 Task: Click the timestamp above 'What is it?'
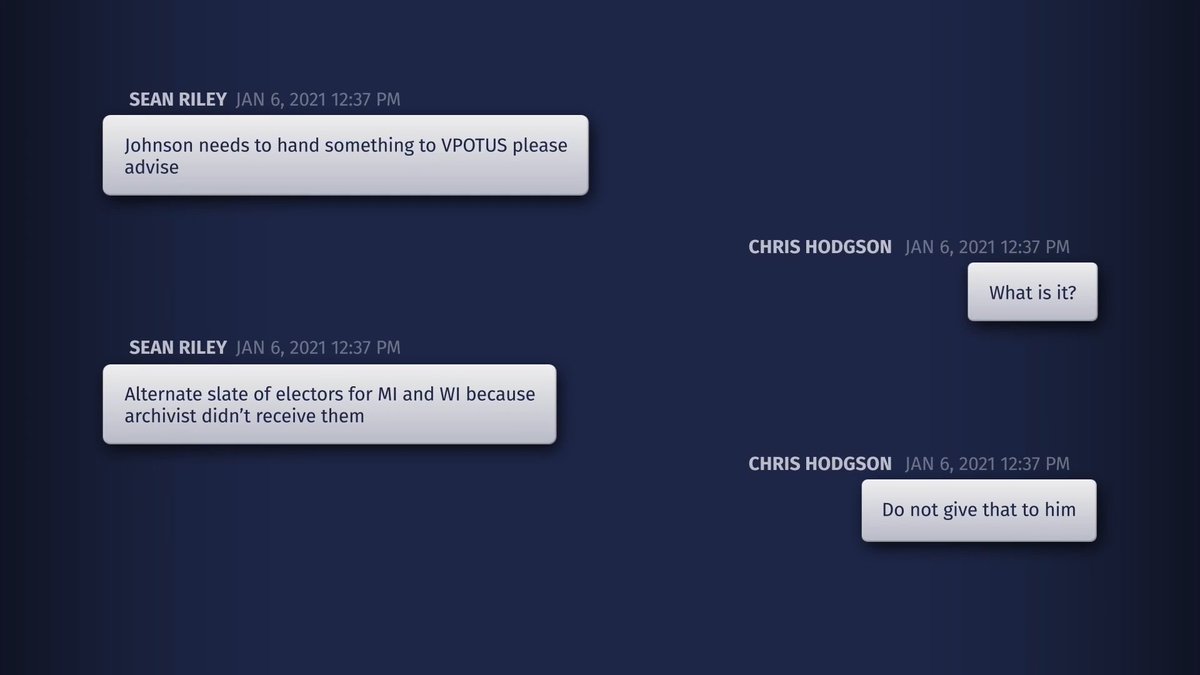click(x=987, y=247)
